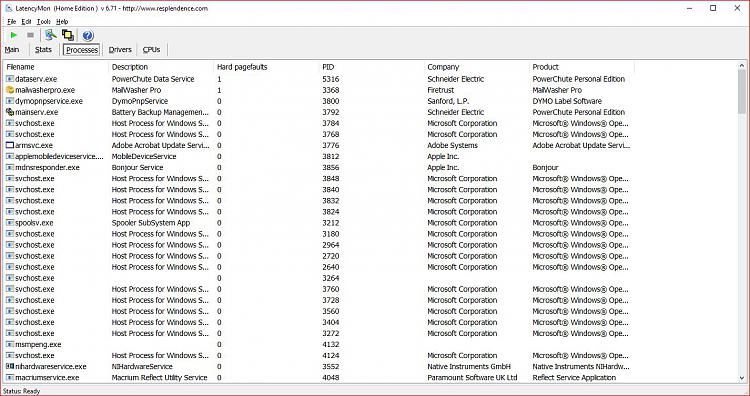This screenshot has height=396, width=750.
Task: Select the applemobiledeviceservice filename
Action: coord(59,156)
